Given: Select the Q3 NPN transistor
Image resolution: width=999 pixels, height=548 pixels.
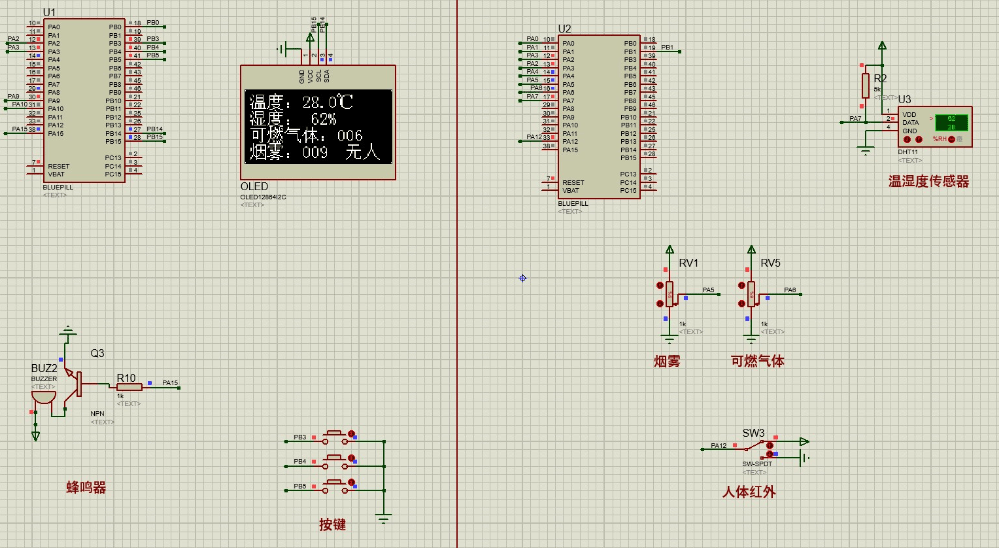Looking at the screenshot, I should click(80, 386).
